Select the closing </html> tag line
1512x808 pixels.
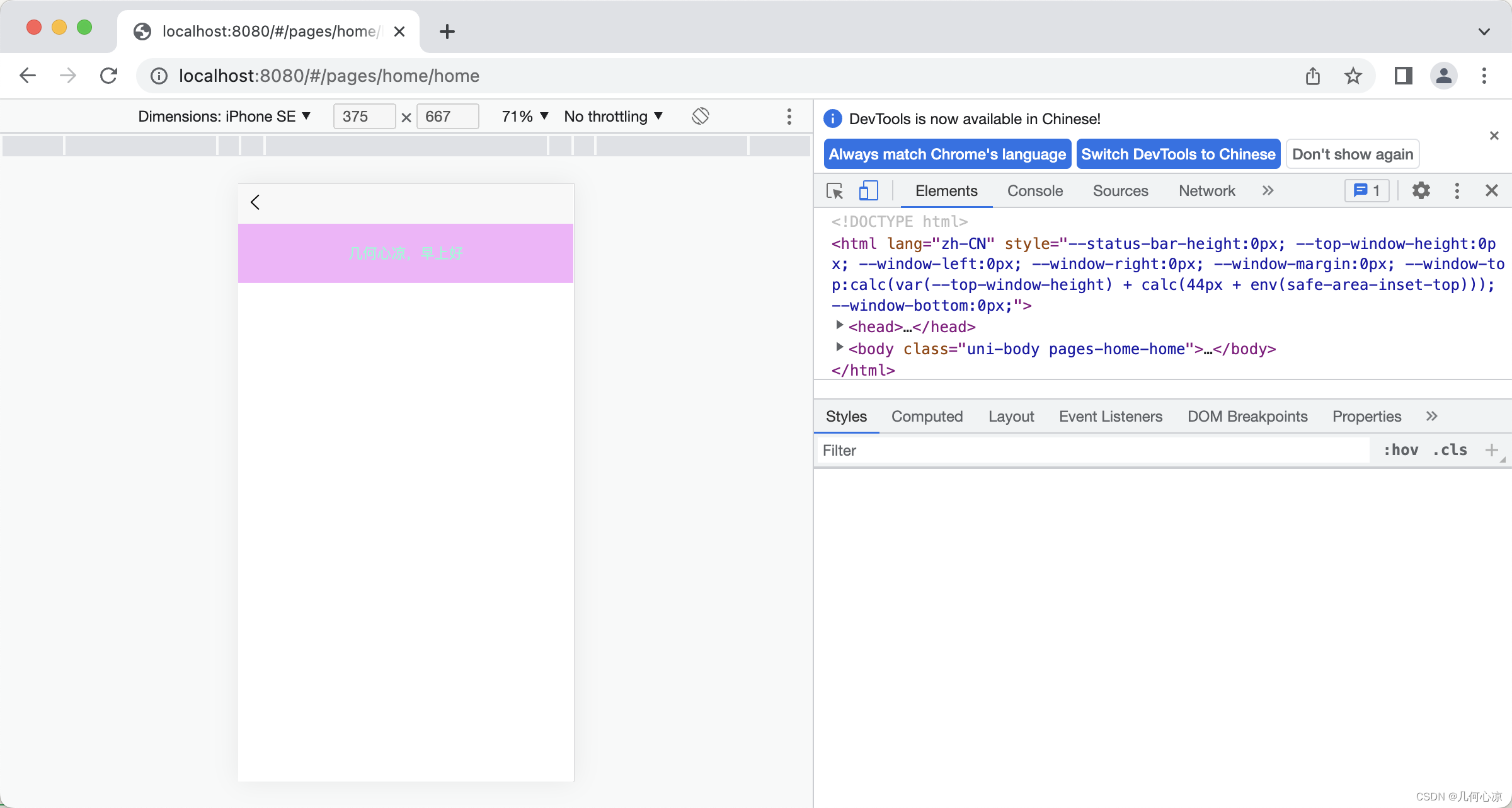863,370
